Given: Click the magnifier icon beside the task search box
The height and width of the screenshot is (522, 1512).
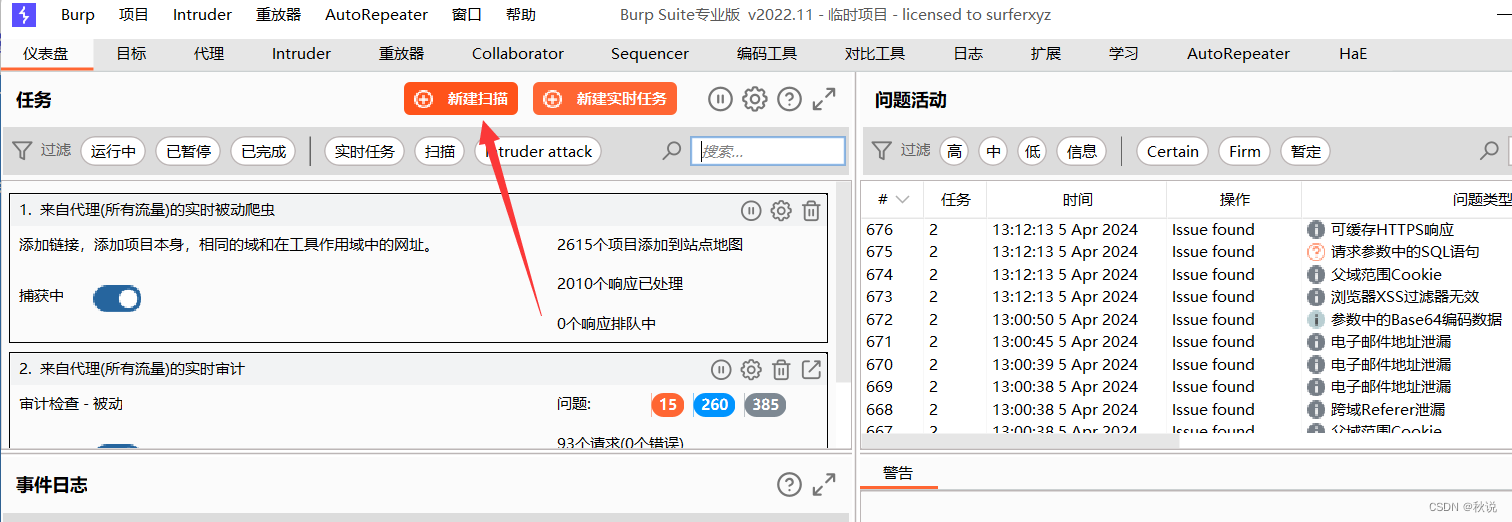Looking at the screenshot, I should [672, 151].
